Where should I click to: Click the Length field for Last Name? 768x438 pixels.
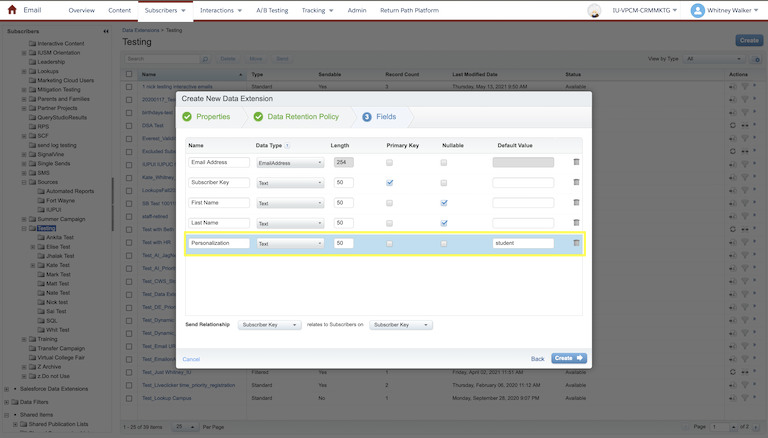(x=343, y=223)
